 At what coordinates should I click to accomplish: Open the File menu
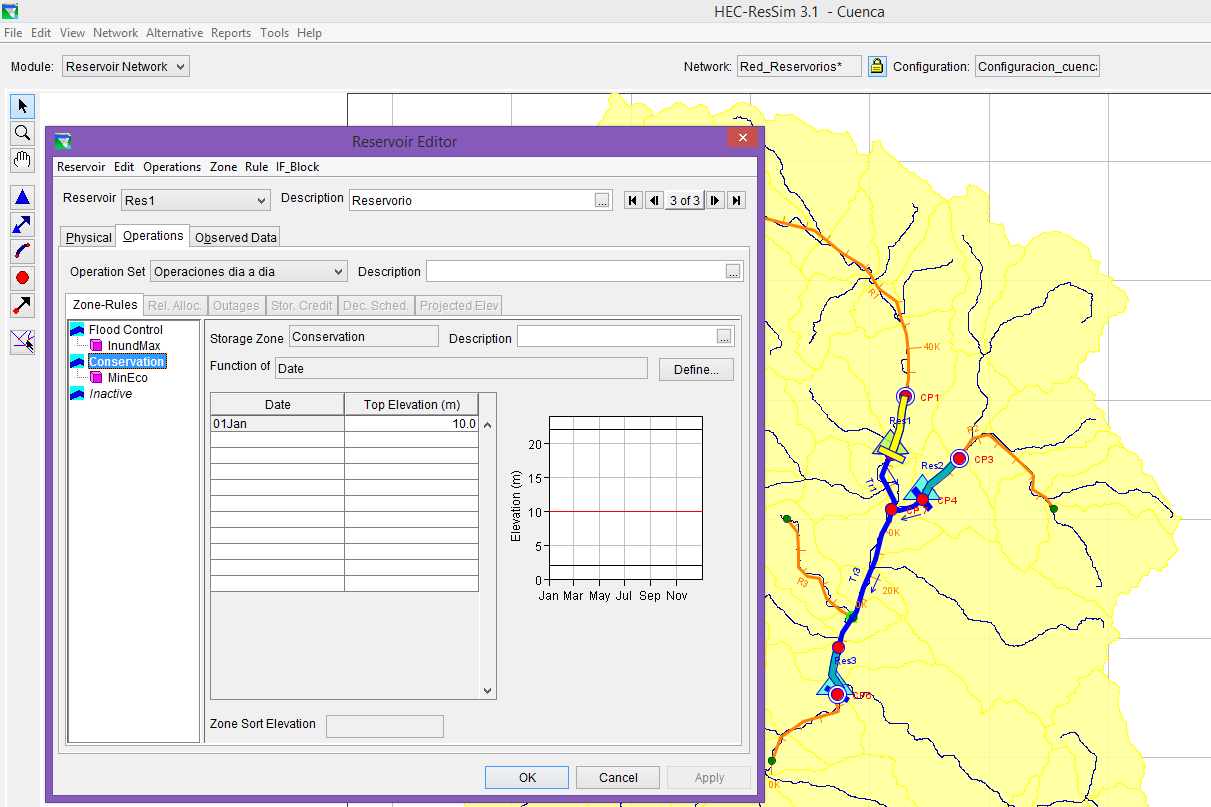[x=13, y=33]
